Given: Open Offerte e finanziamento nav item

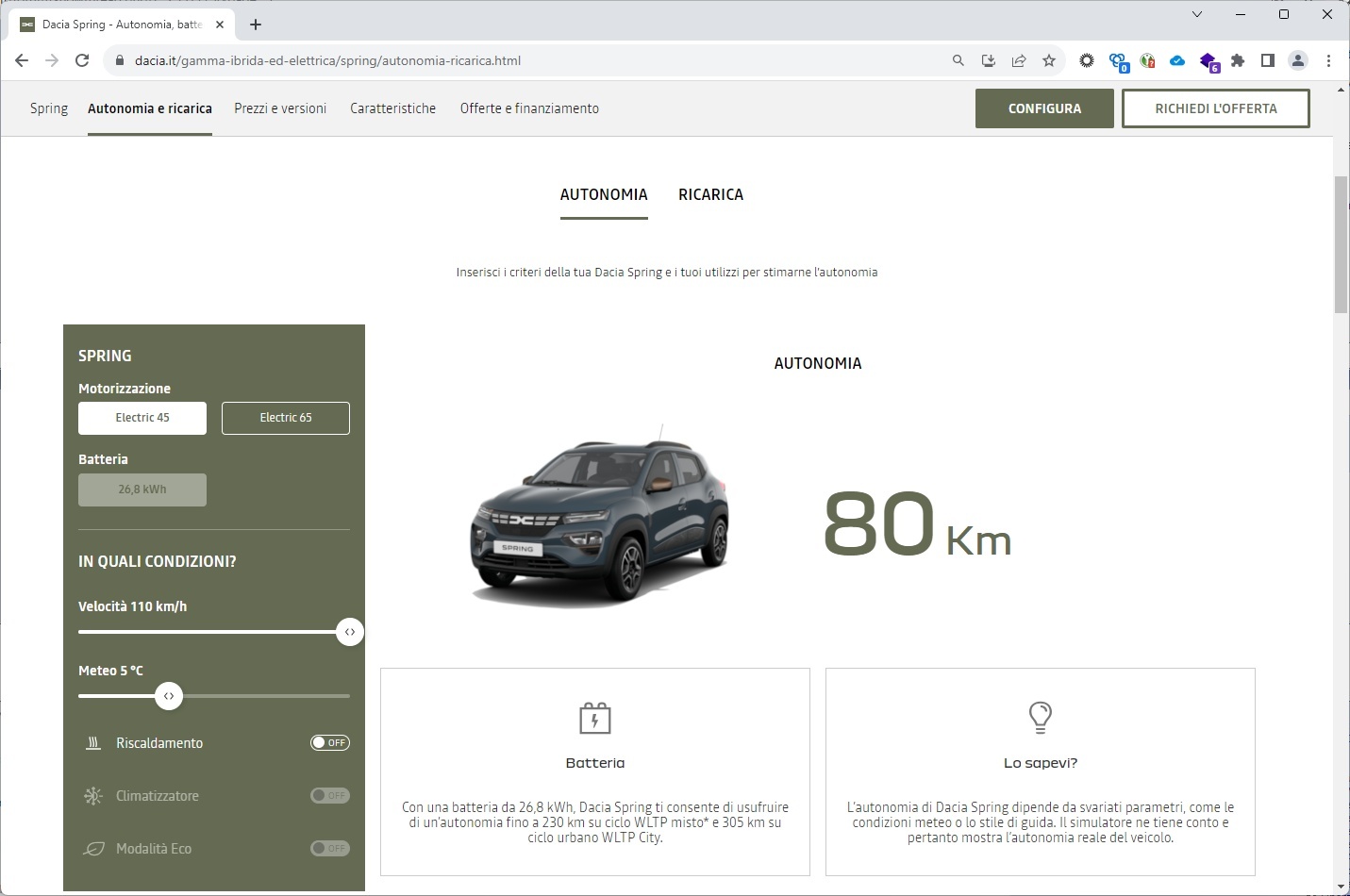Looking at the screenshot, I should pyautogui.click(x=529, y=108).
